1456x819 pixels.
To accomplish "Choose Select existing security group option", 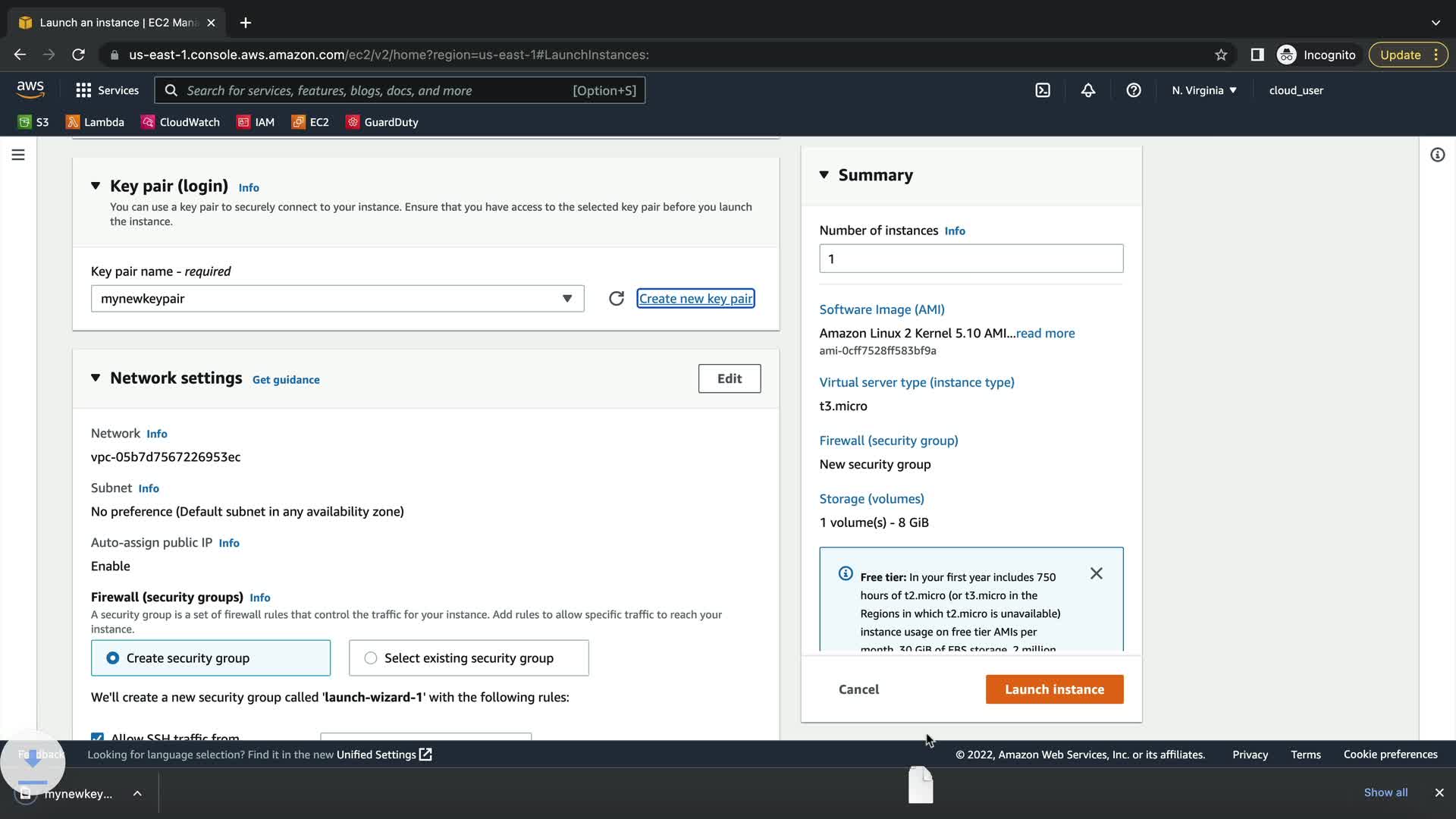I will (x=371, y=658).
